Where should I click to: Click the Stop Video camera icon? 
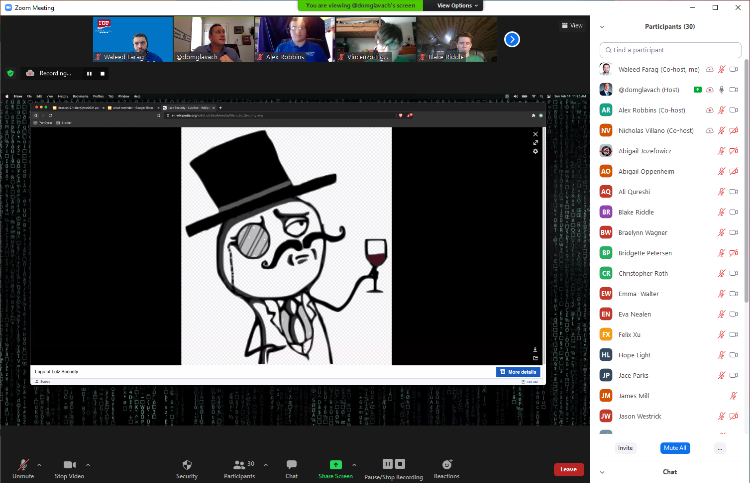tap(69, 464)
